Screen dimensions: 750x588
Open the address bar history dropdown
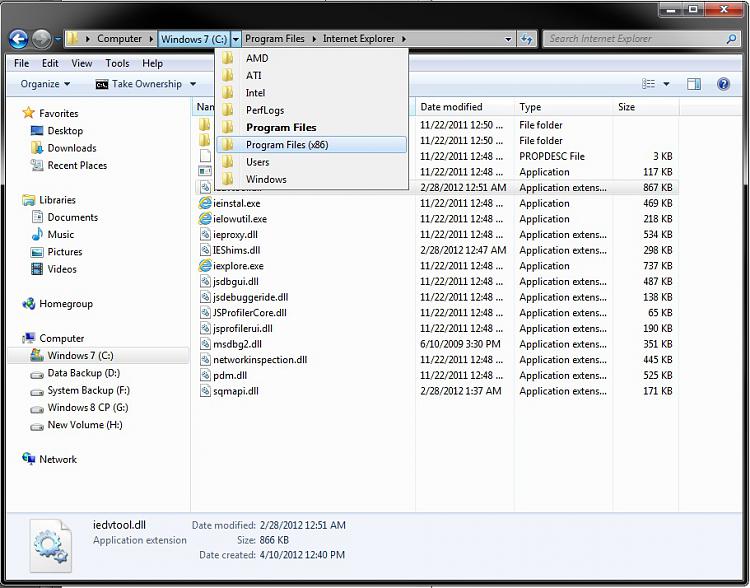point(508,39)
